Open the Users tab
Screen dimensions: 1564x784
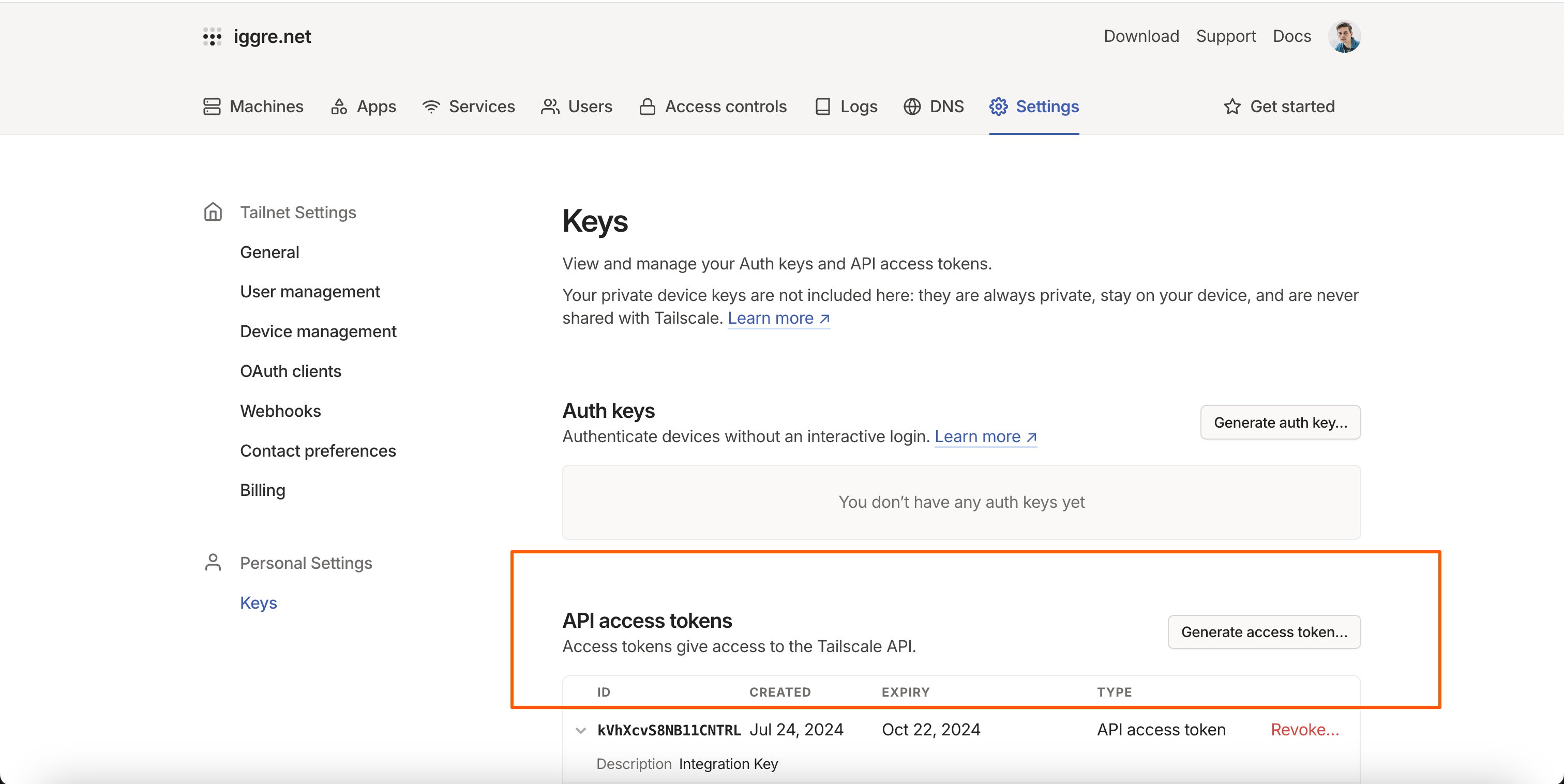577,106
